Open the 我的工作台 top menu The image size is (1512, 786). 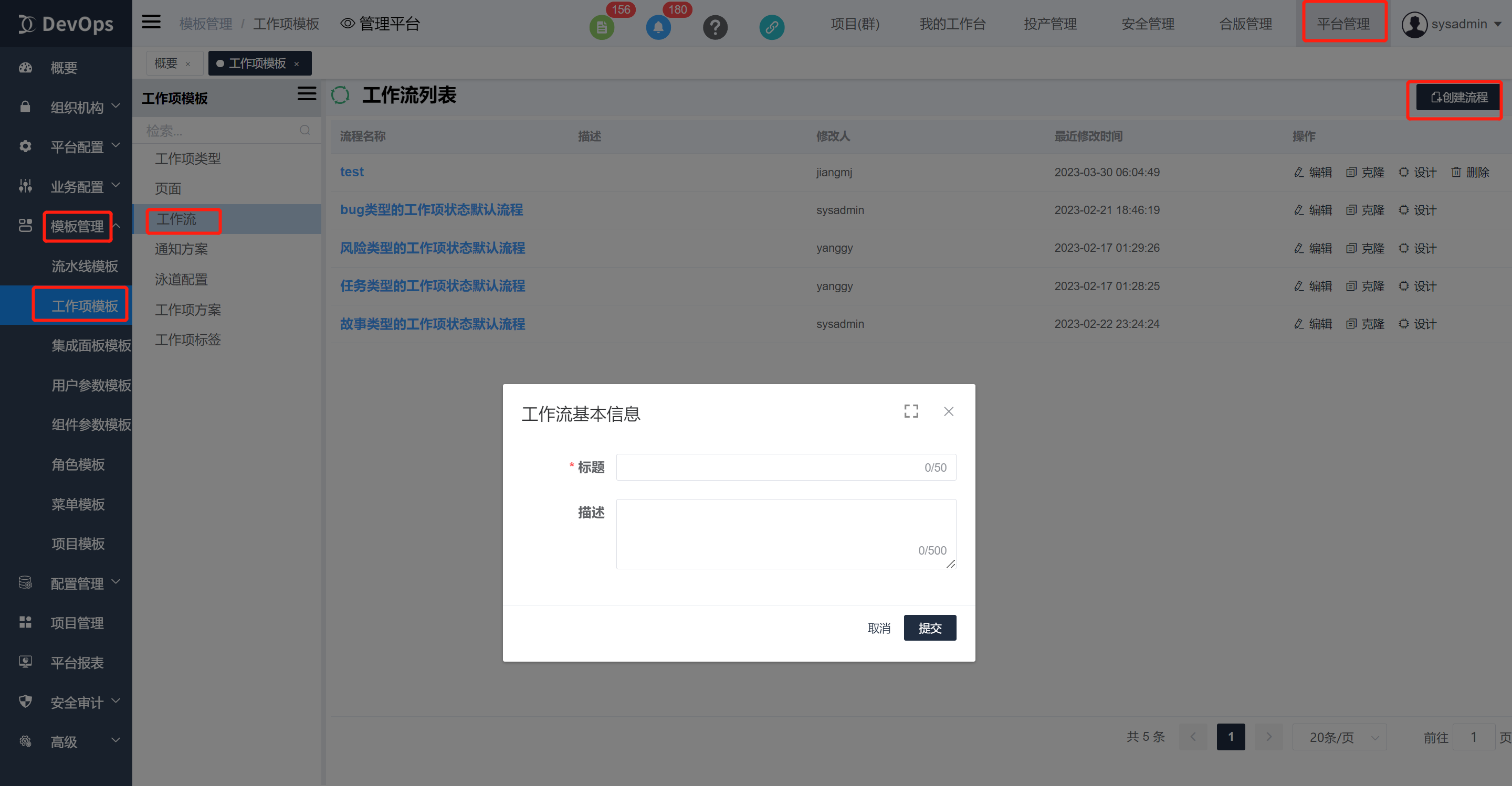(952, 24)
